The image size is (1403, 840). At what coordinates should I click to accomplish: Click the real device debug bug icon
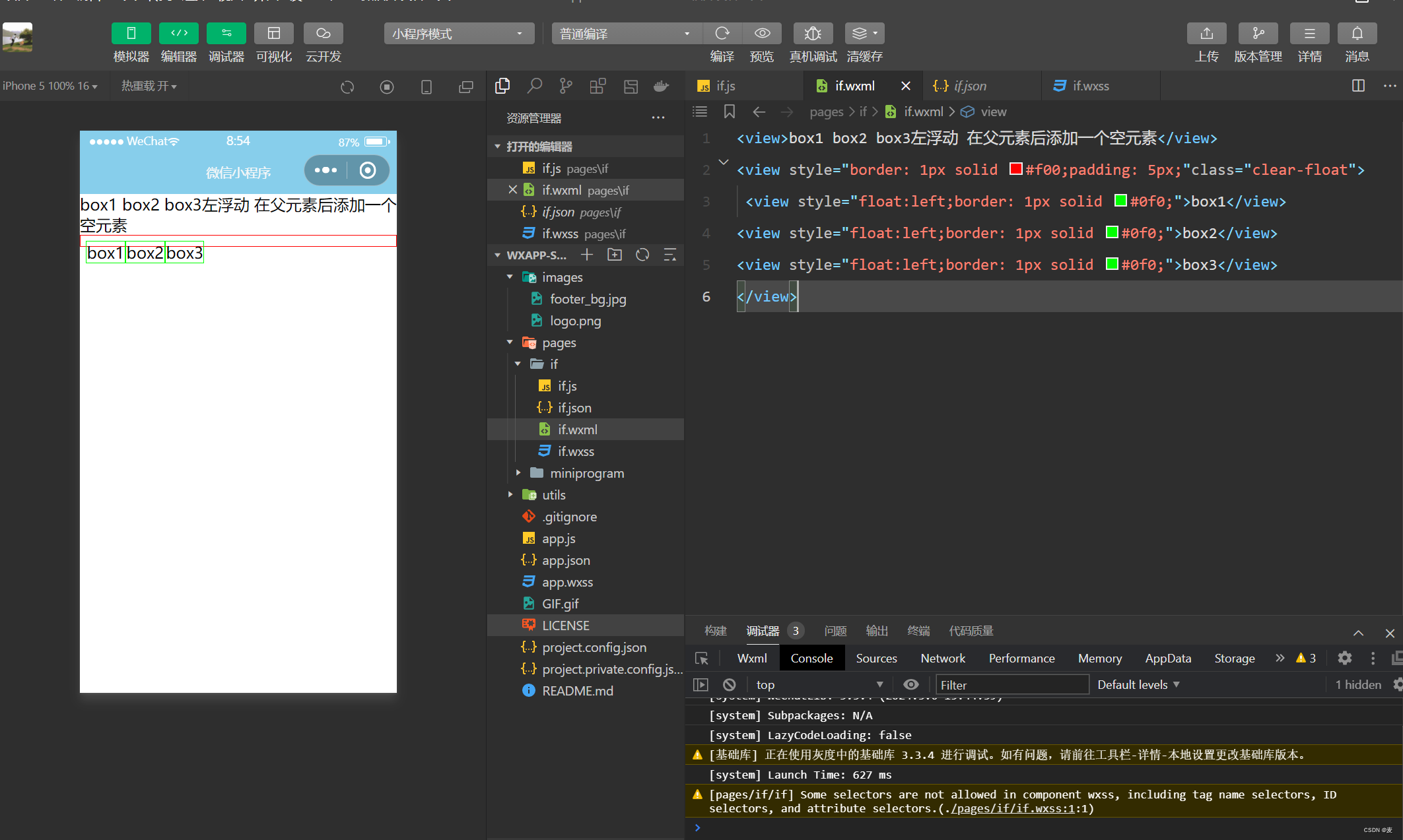click(813, 34)
